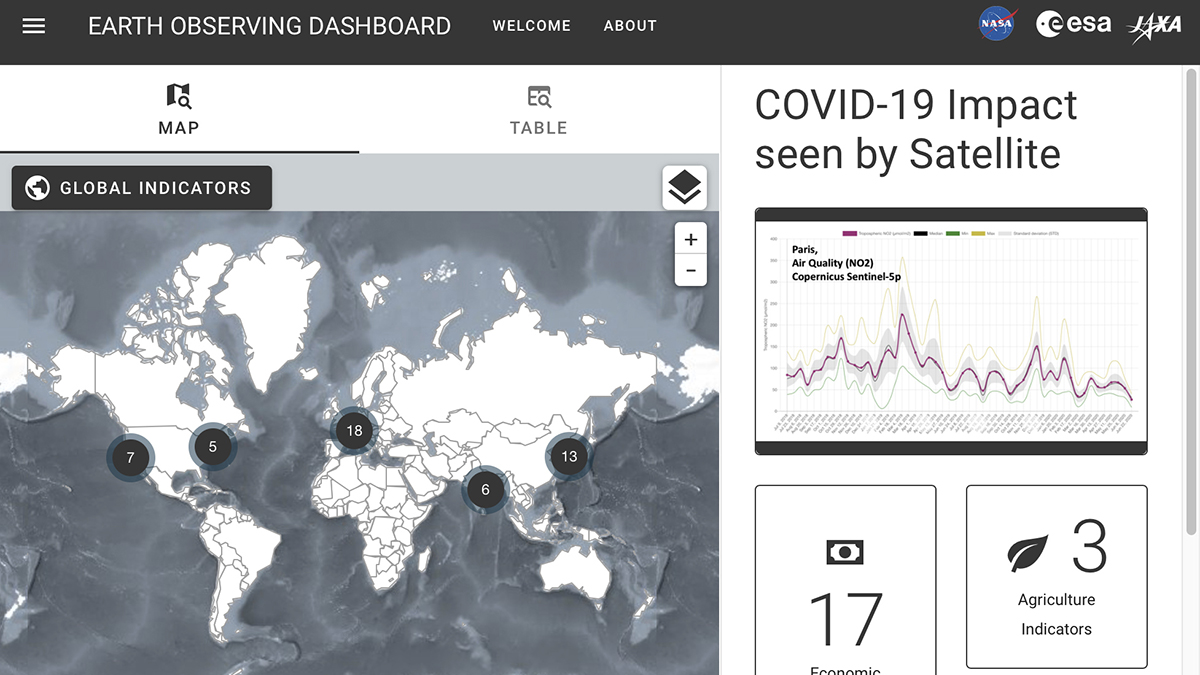Click the banknote icon on Economic card
The height and width of the screenshot is (675, 1200).
pyautogui.click(x=845, y=551)
